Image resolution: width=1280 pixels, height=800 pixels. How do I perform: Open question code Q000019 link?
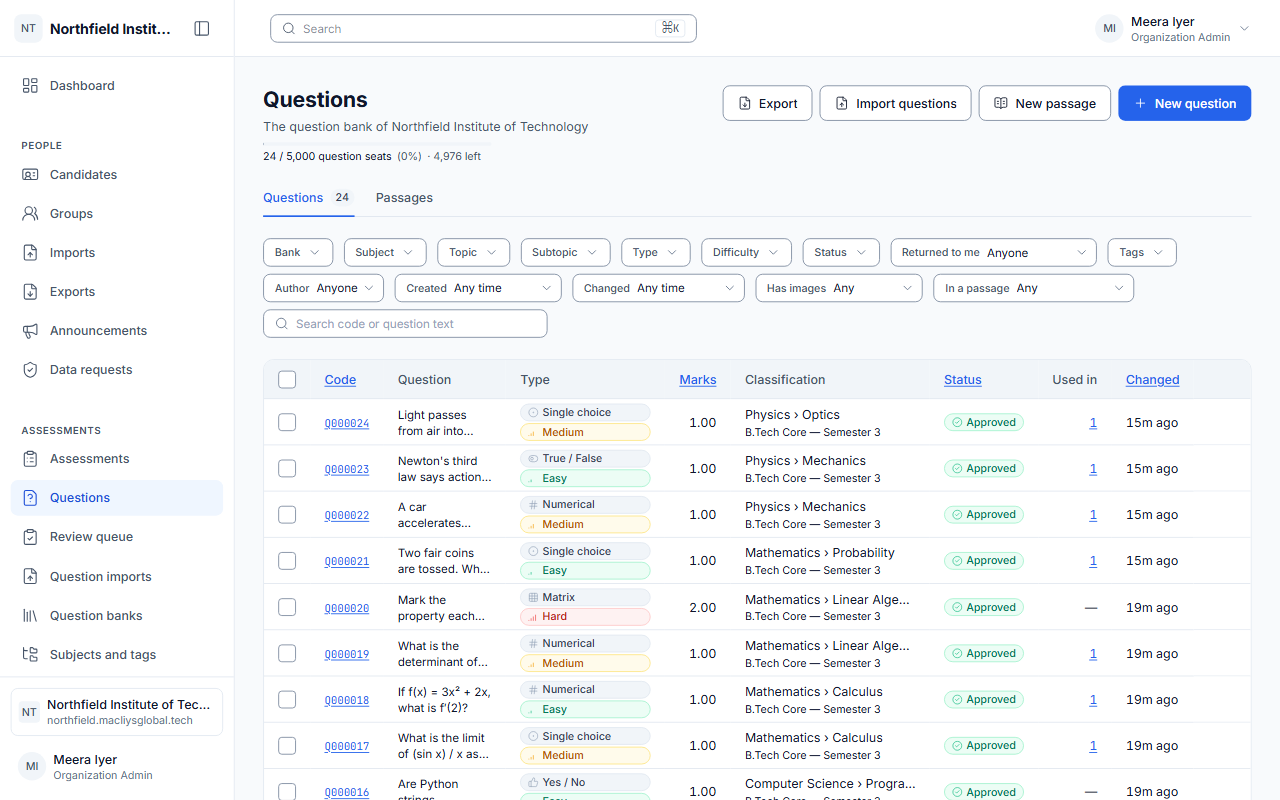coord(347,654)
